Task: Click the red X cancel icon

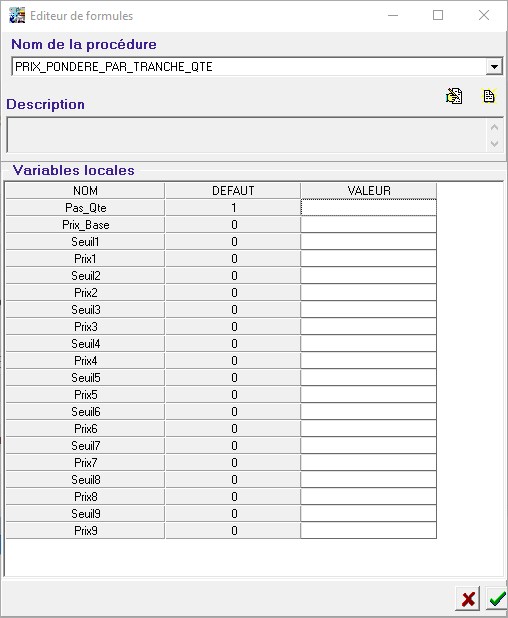Action: pos(468,599)
